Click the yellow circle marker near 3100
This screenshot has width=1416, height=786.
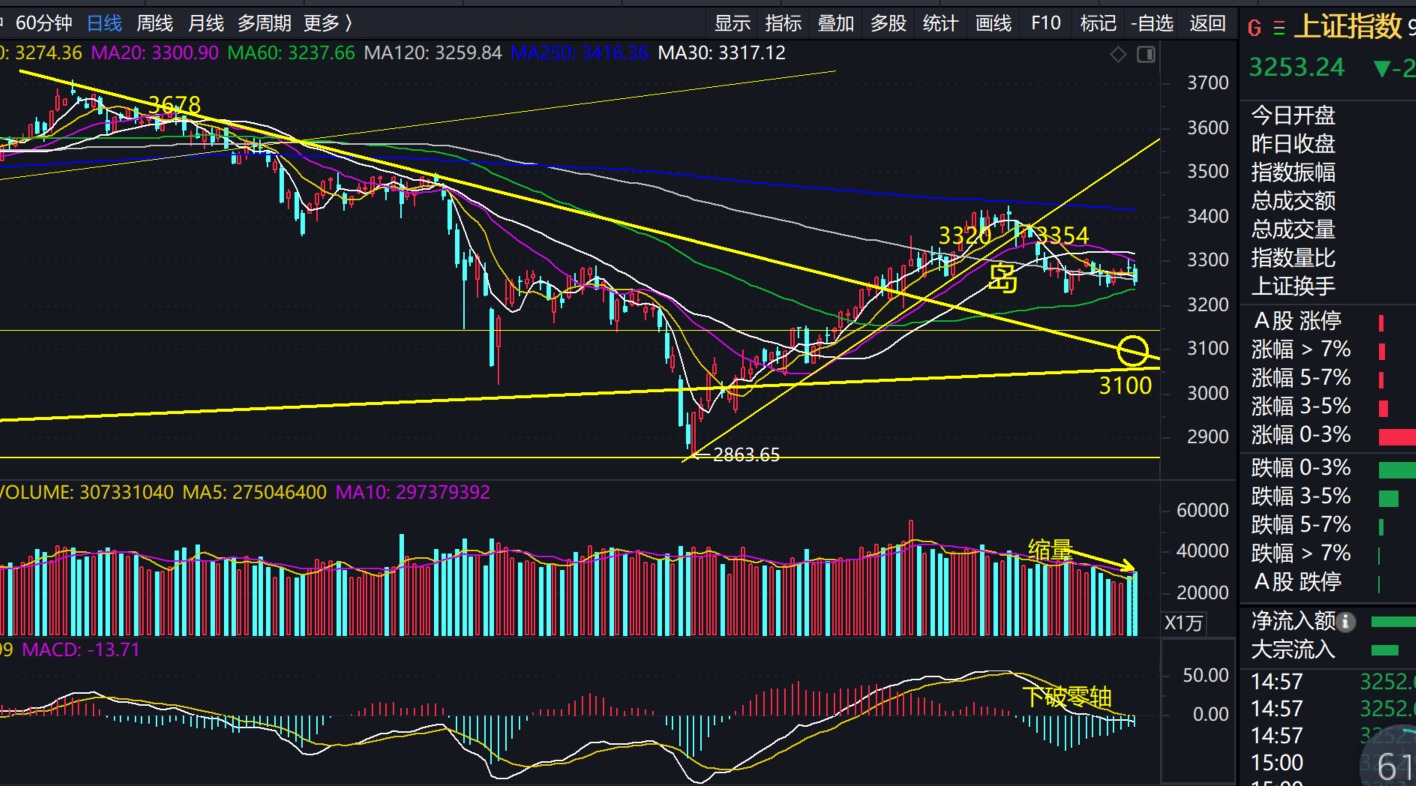(x=1133, y=351)
